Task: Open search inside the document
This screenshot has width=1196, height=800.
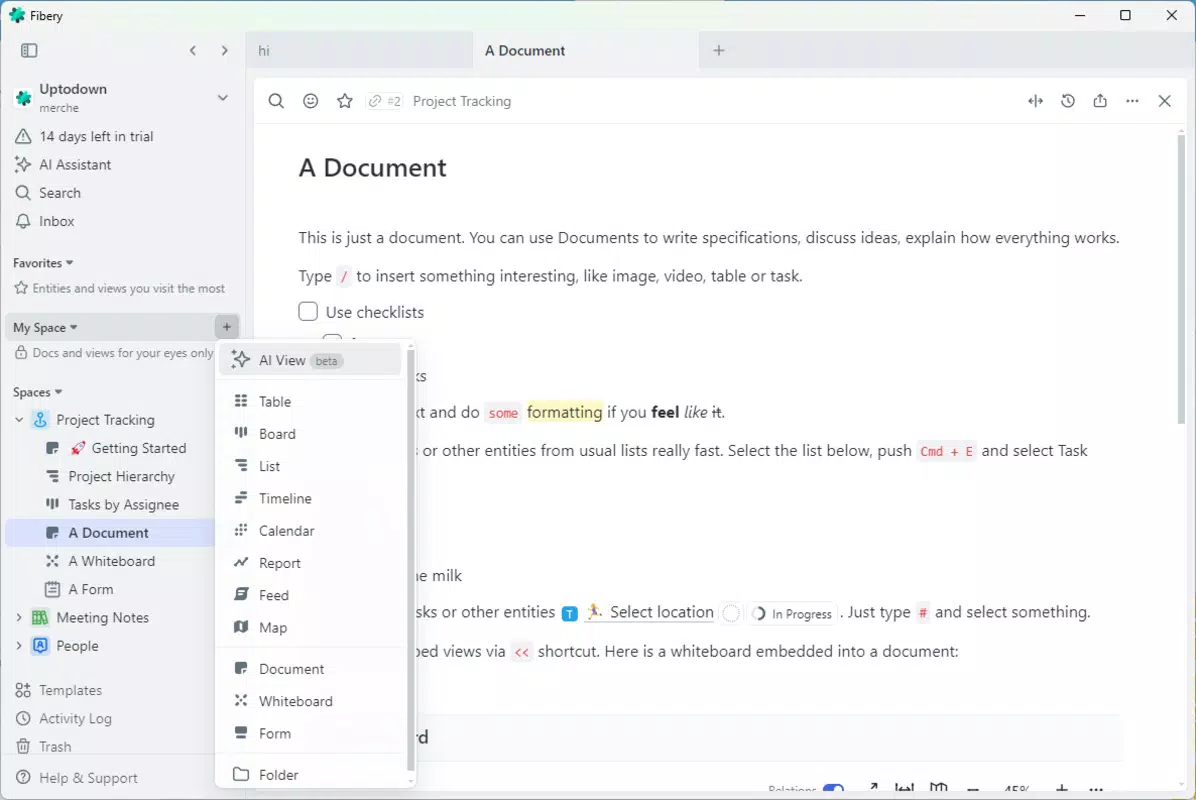Action: [276, 101]
